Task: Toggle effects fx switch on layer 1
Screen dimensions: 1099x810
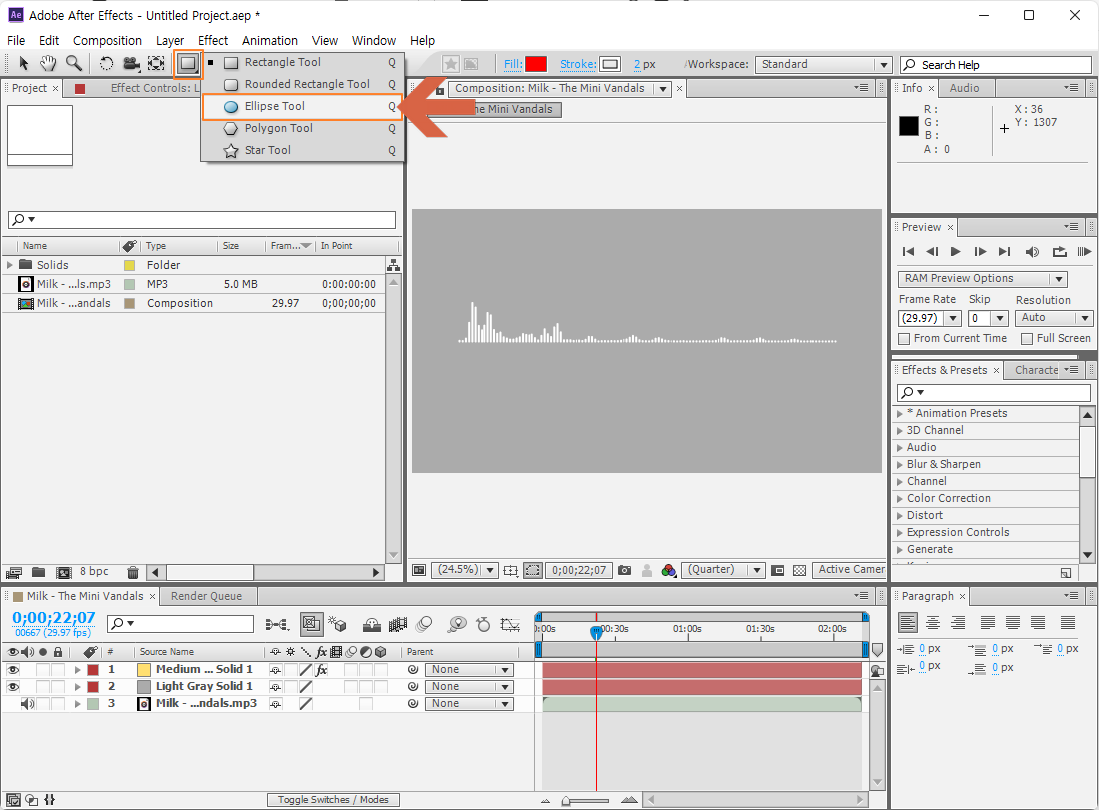Action: 322,670
